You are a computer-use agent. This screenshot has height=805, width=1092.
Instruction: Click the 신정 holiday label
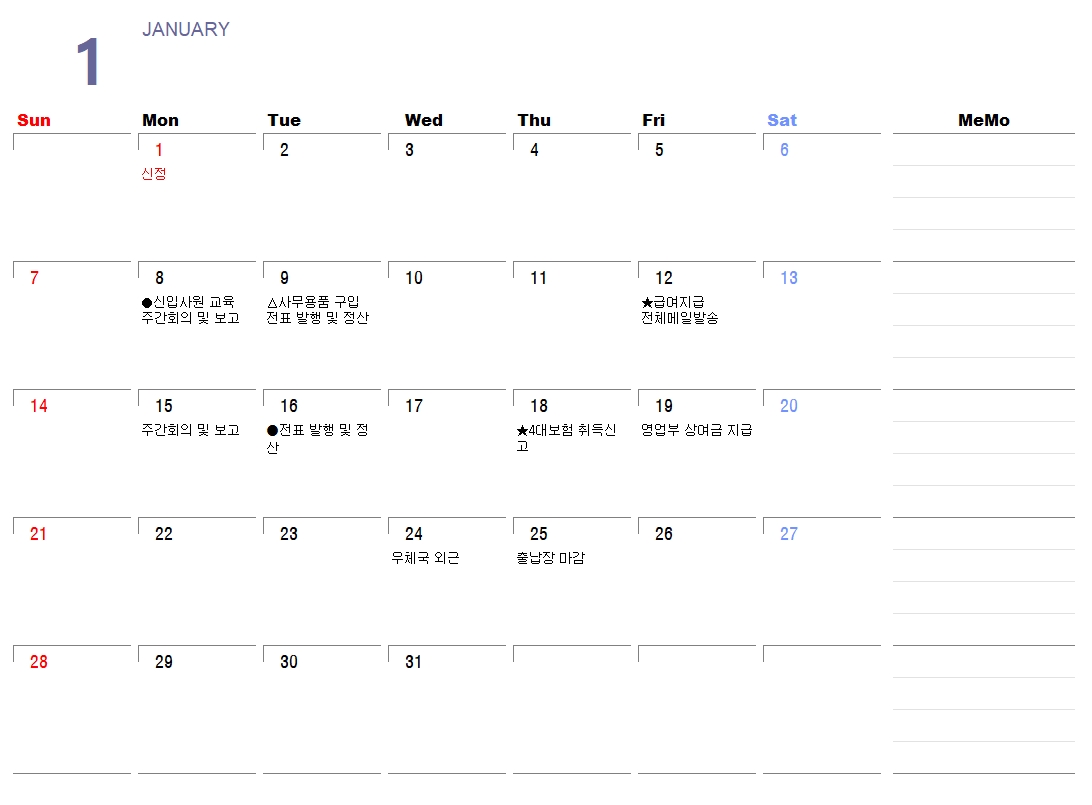click(x=153, y=173)
